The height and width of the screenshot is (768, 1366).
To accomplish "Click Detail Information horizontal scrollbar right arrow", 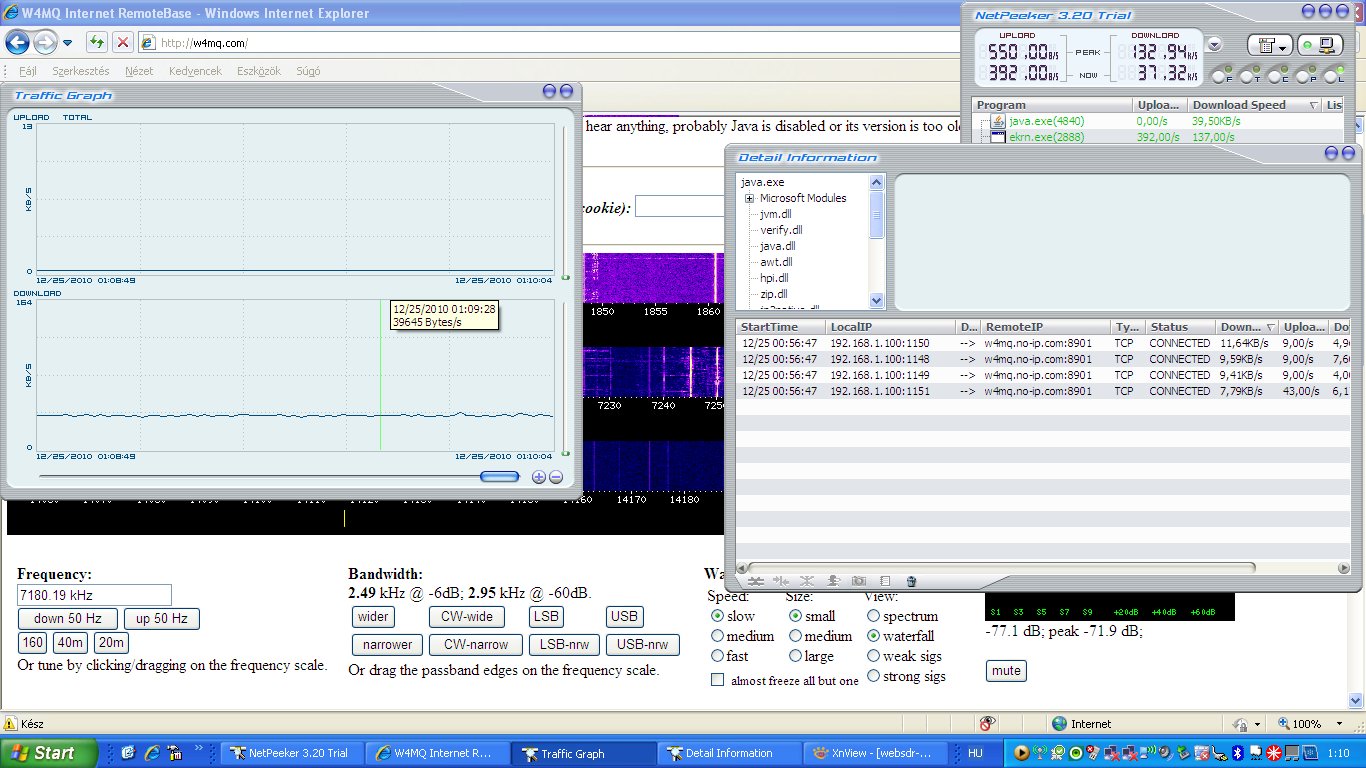I will tap(1342, 567).
